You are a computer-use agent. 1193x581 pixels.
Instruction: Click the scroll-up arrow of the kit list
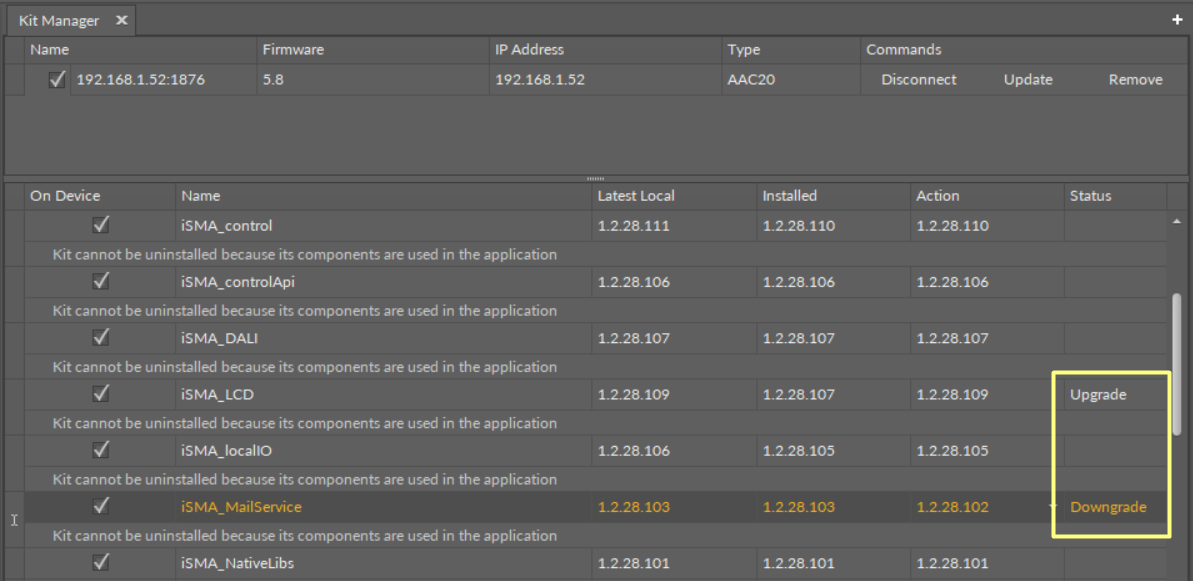pyautogui.click(x=1176, y=221)
